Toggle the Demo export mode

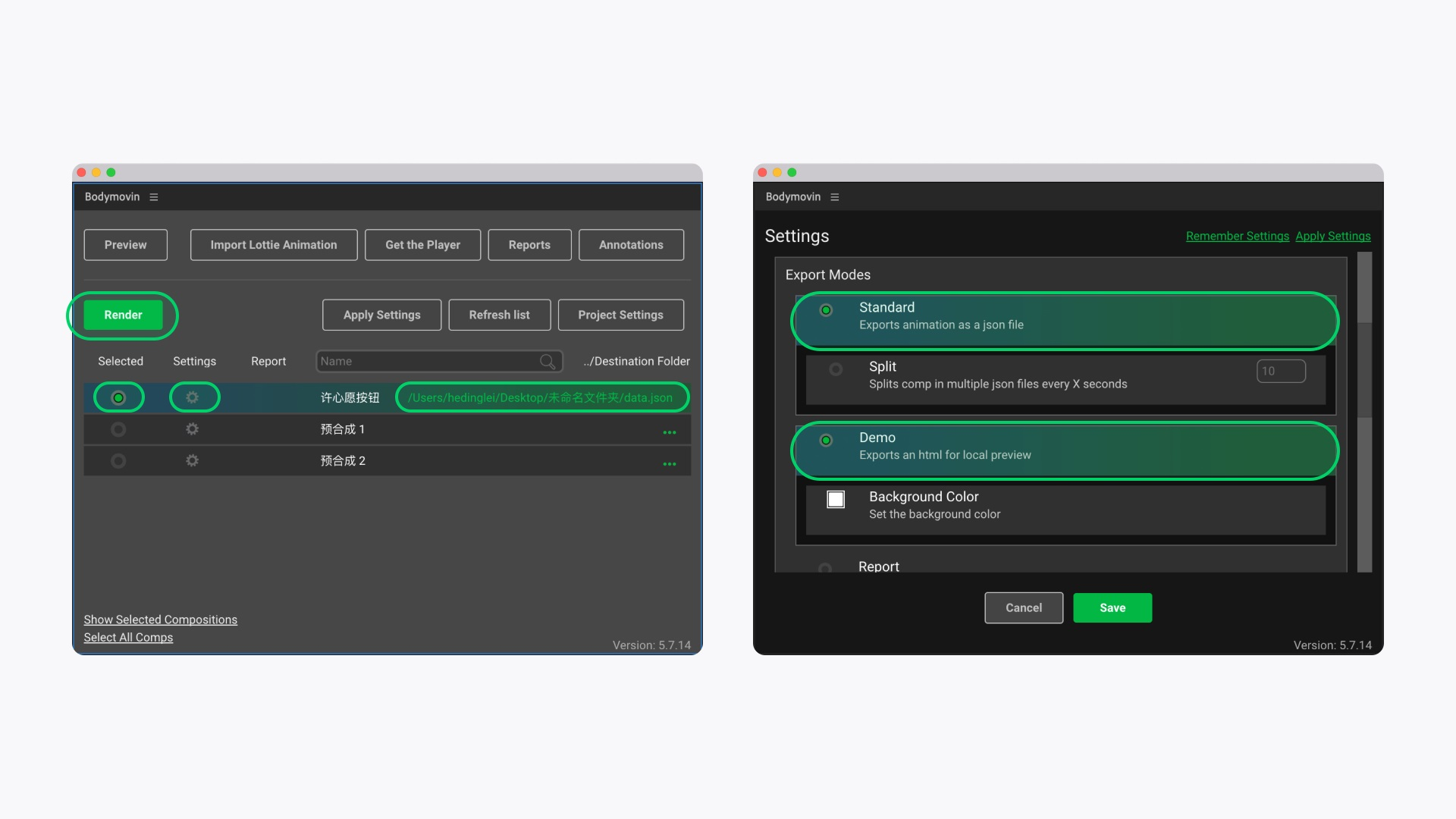point(826,440)
